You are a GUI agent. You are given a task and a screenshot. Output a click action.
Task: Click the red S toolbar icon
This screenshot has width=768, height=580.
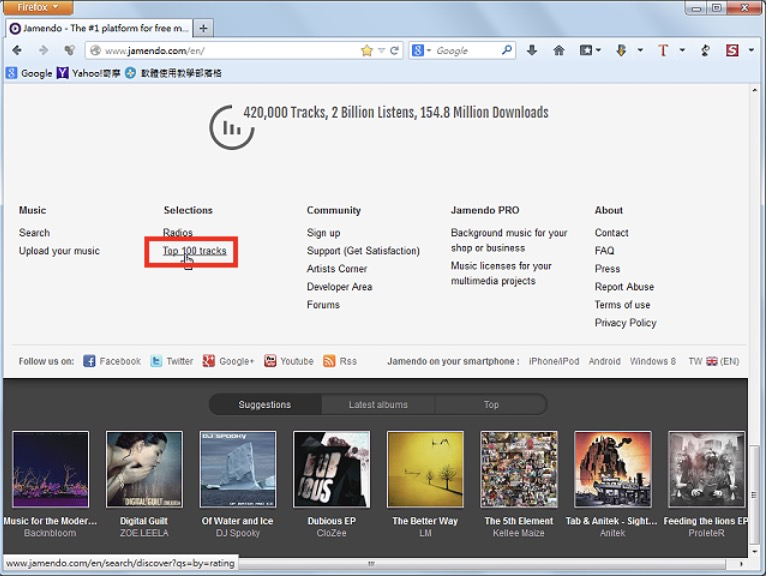pyautogui.click(x=732, y=50)
